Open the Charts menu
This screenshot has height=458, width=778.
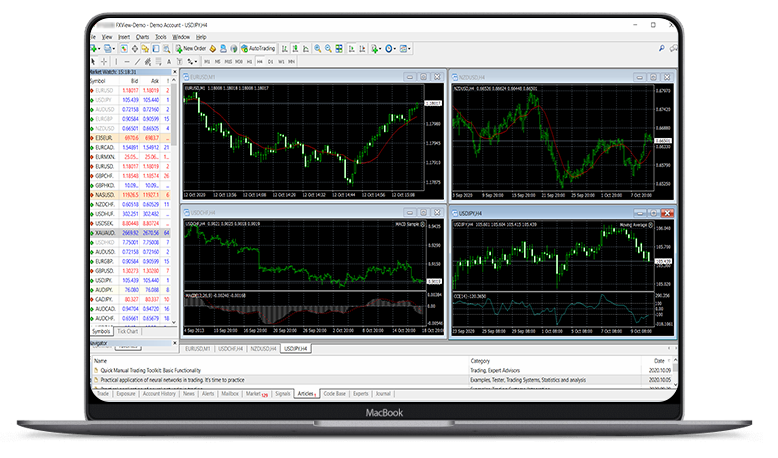[142, 37]
